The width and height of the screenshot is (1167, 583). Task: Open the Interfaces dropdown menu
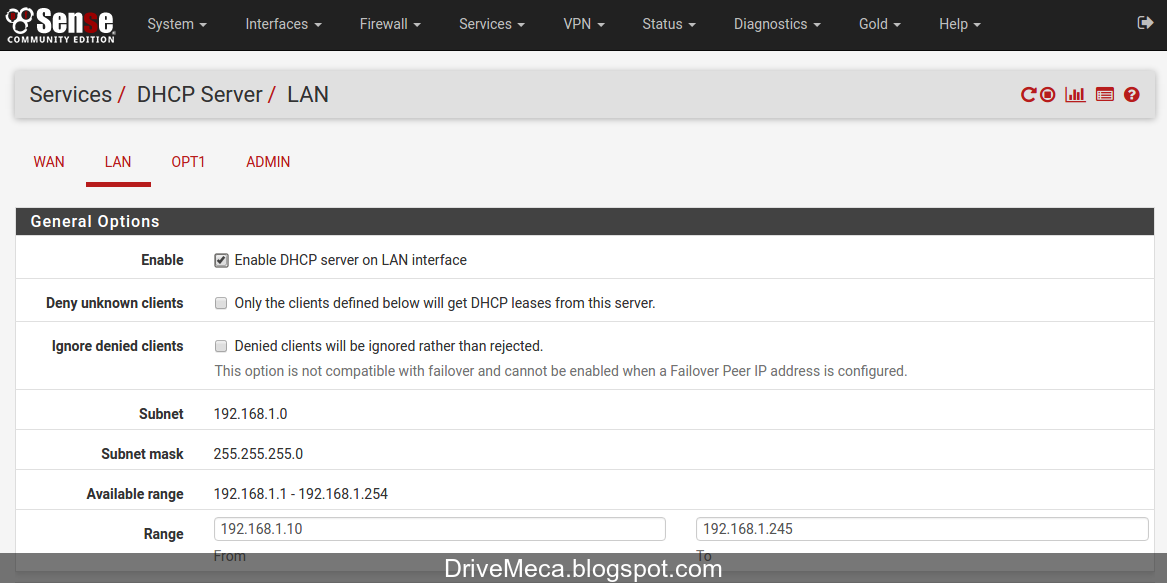283,24
